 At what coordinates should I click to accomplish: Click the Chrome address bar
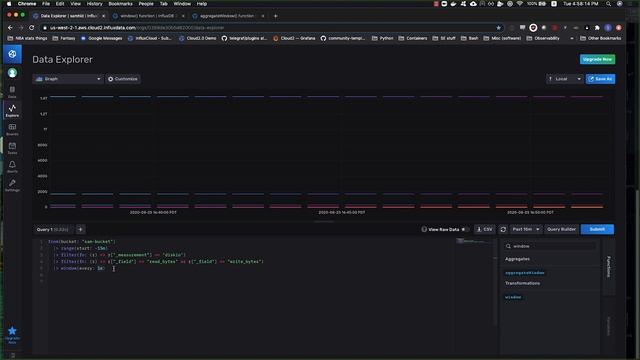[269, 28]
